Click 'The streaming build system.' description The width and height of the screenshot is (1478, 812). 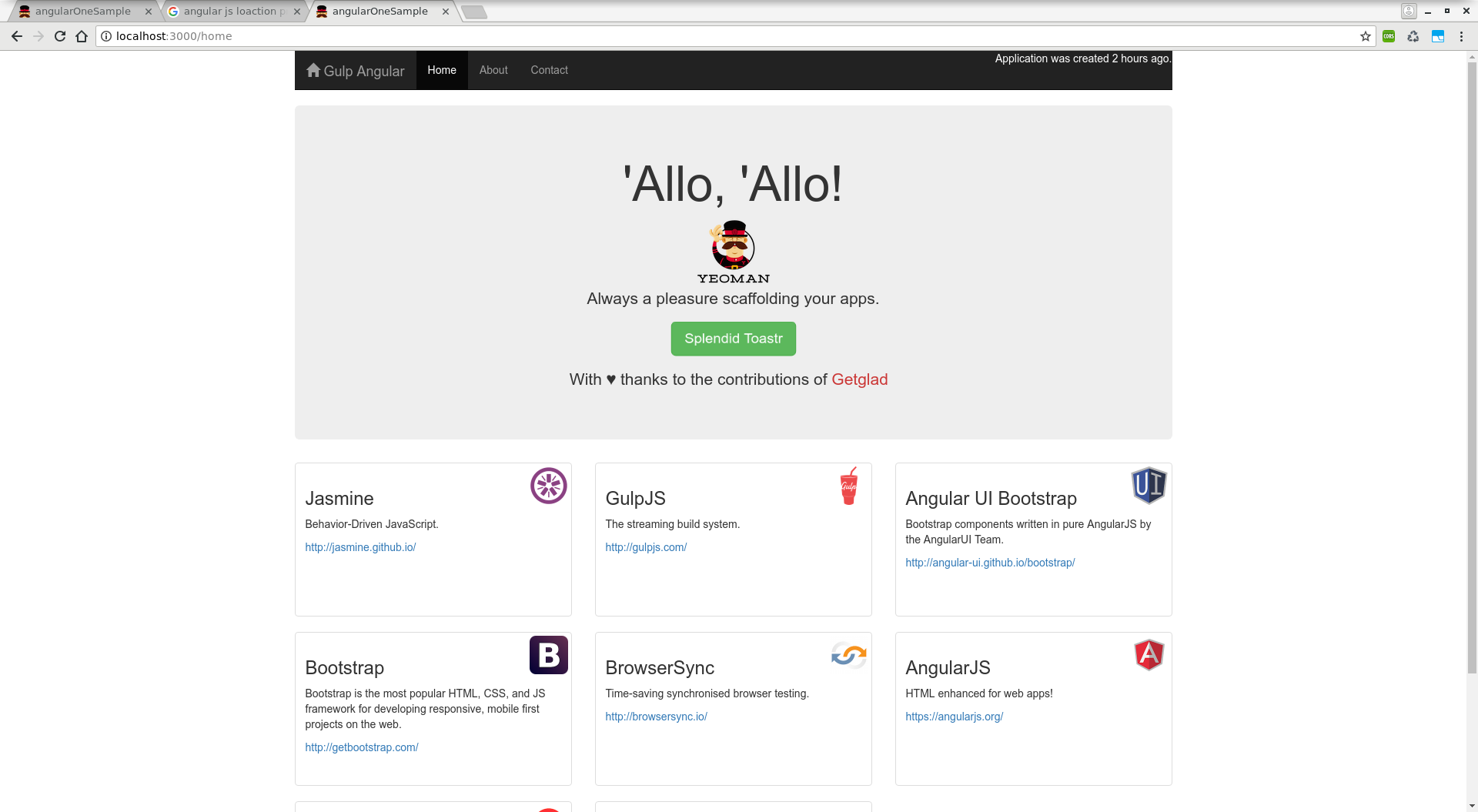[673, 524]
